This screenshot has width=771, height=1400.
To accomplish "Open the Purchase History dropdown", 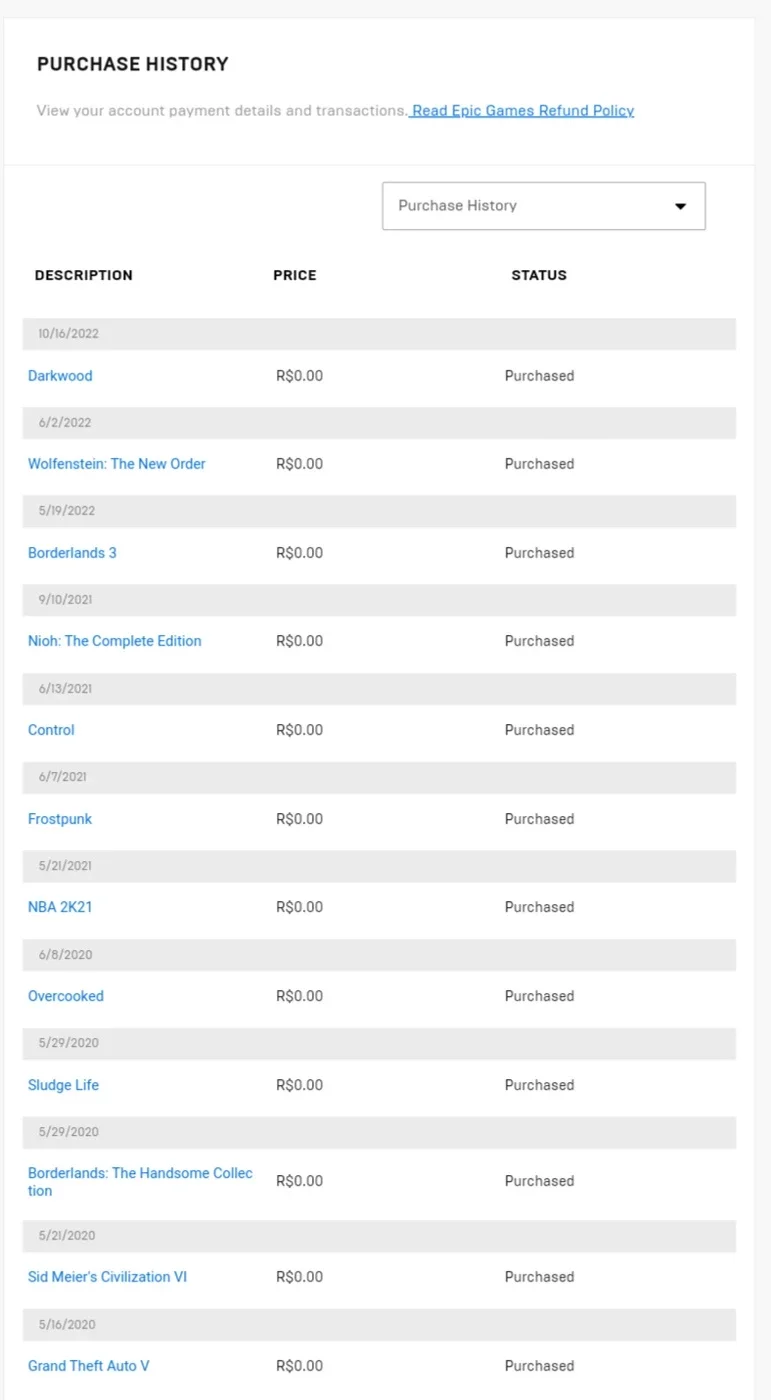I will 544,206.
